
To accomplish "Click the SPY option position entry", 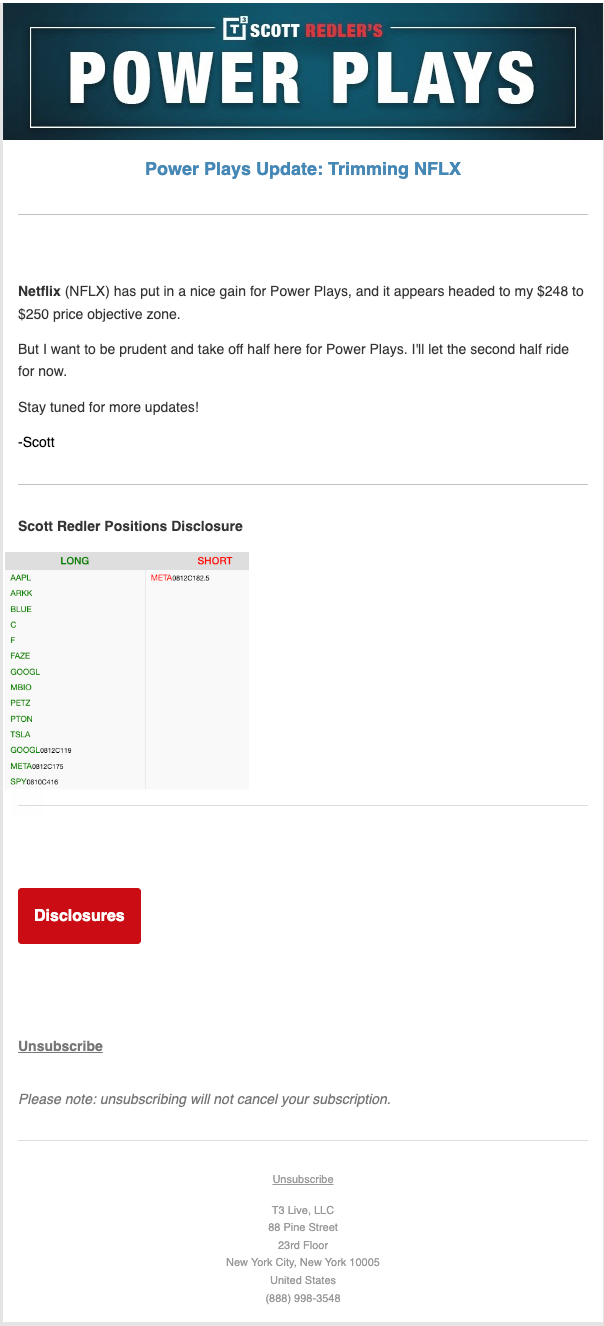I will click(x=34, y=781).
